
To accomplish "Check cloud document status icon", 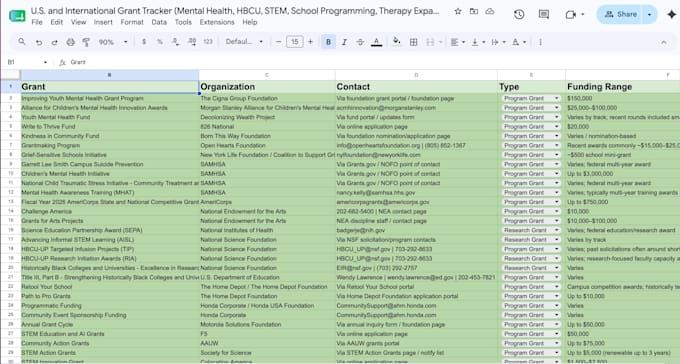I will click(490, 12).
